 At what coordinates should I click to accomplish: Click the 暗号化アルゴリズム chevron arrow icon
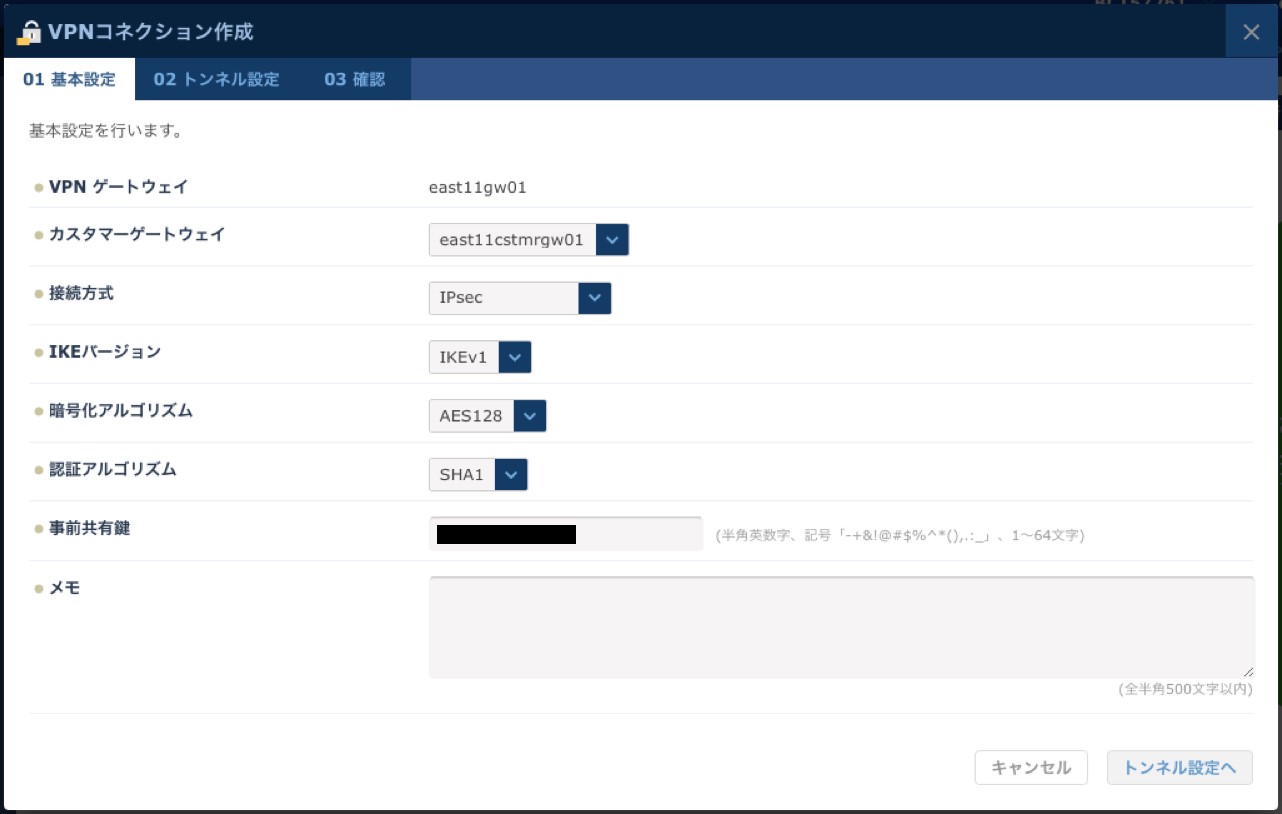530,416
